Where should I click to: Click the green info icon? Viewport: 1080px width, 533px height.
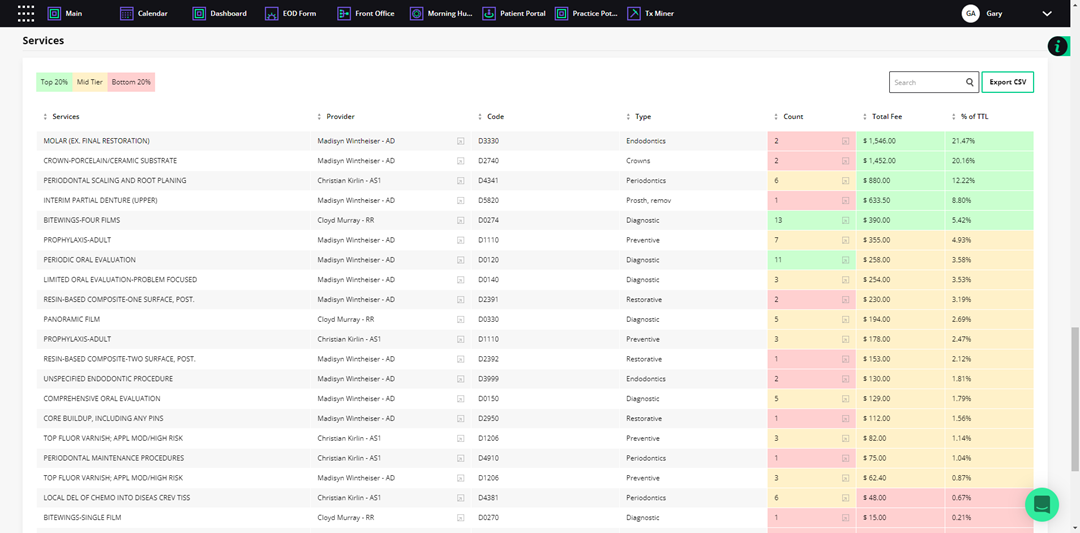[1058, 46]
